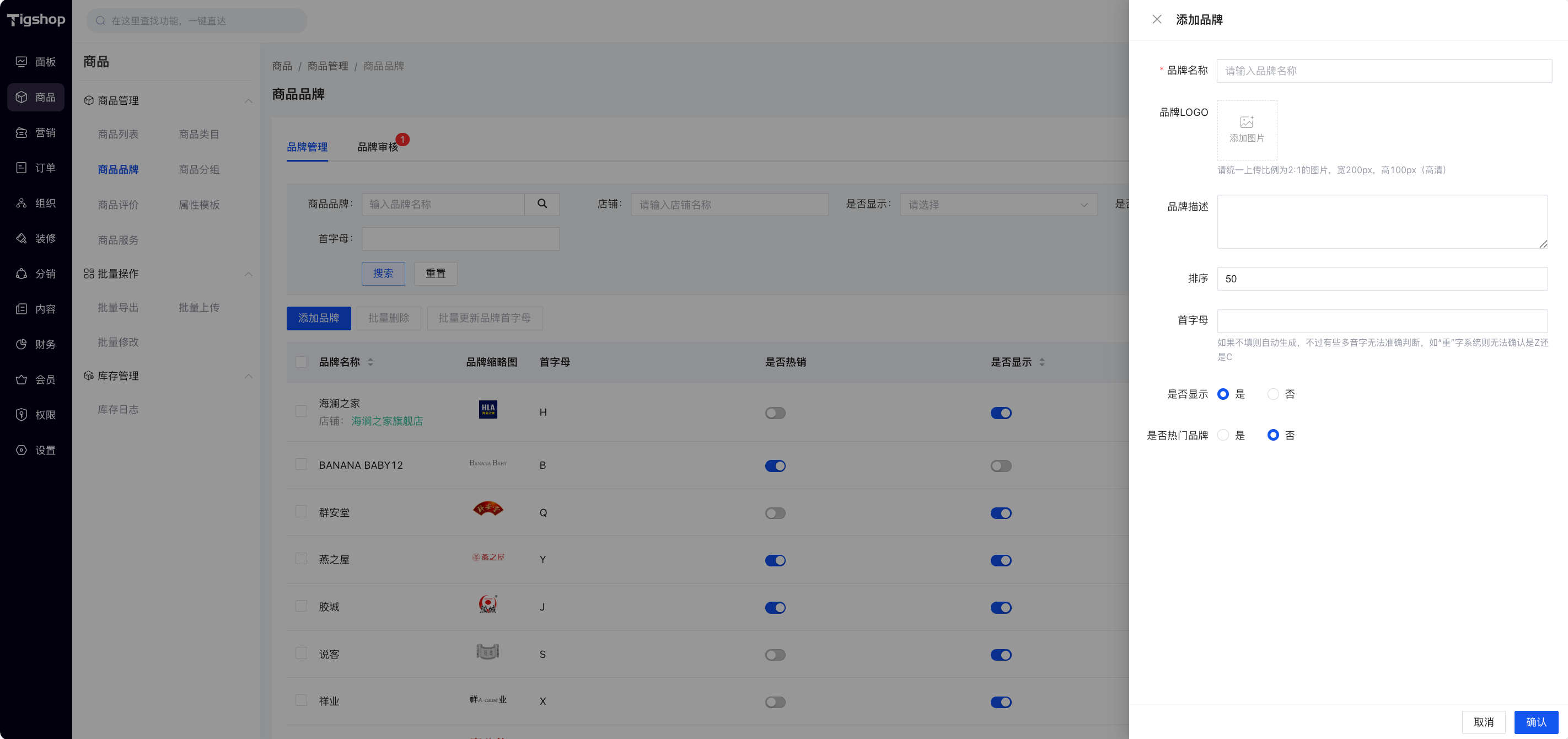Open the 装修 decoration sidebar item
The height and width of the screenshot is (739, 1568).
point(35,238)
